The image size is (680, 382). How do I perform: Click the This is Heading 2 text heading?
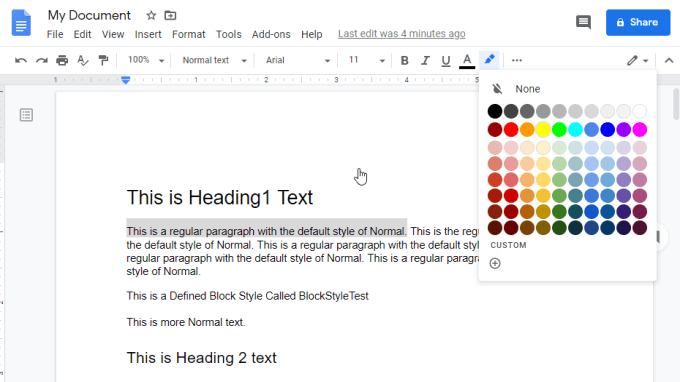click(202, 358)
